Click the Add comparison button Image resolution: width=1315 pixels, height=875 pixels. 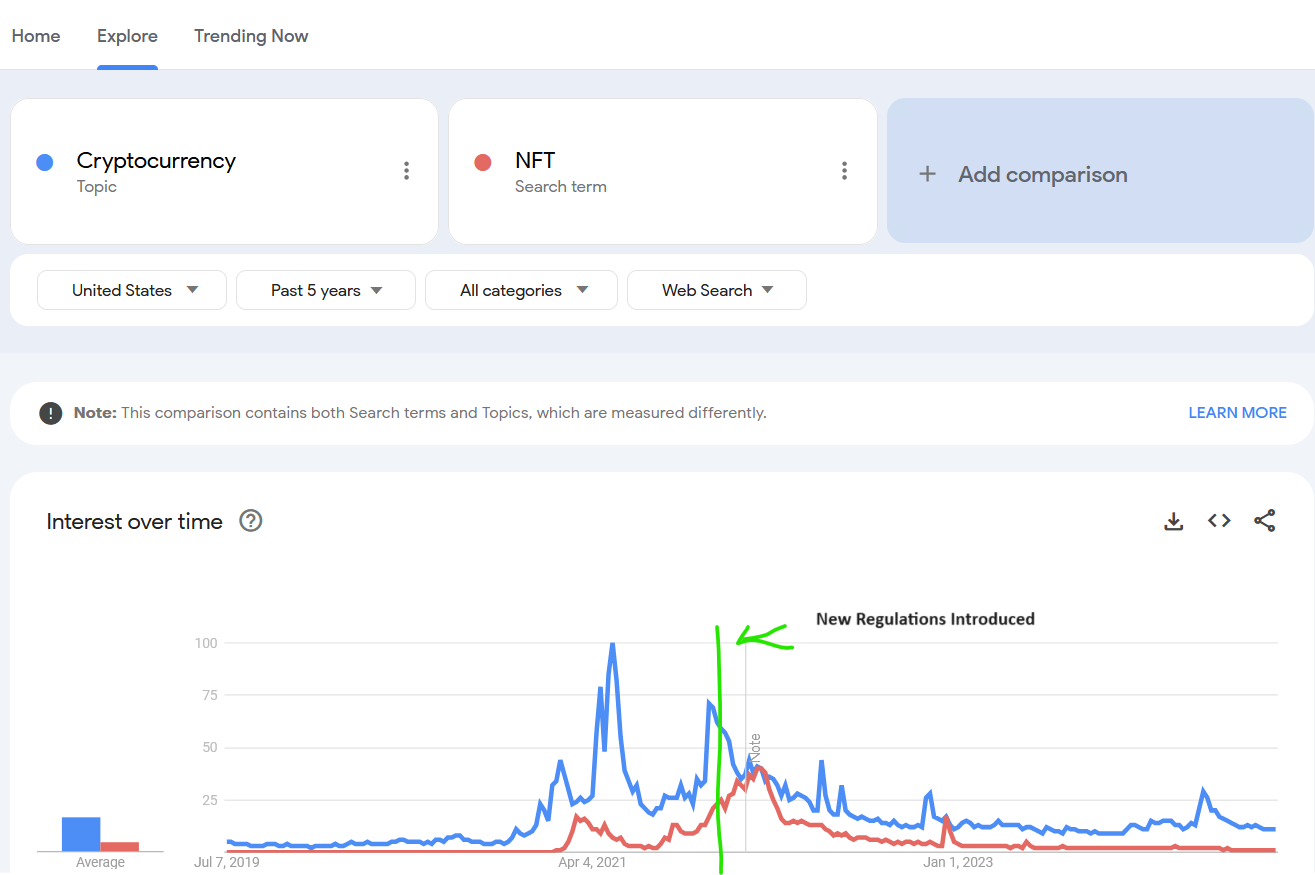coord(1100,171)
